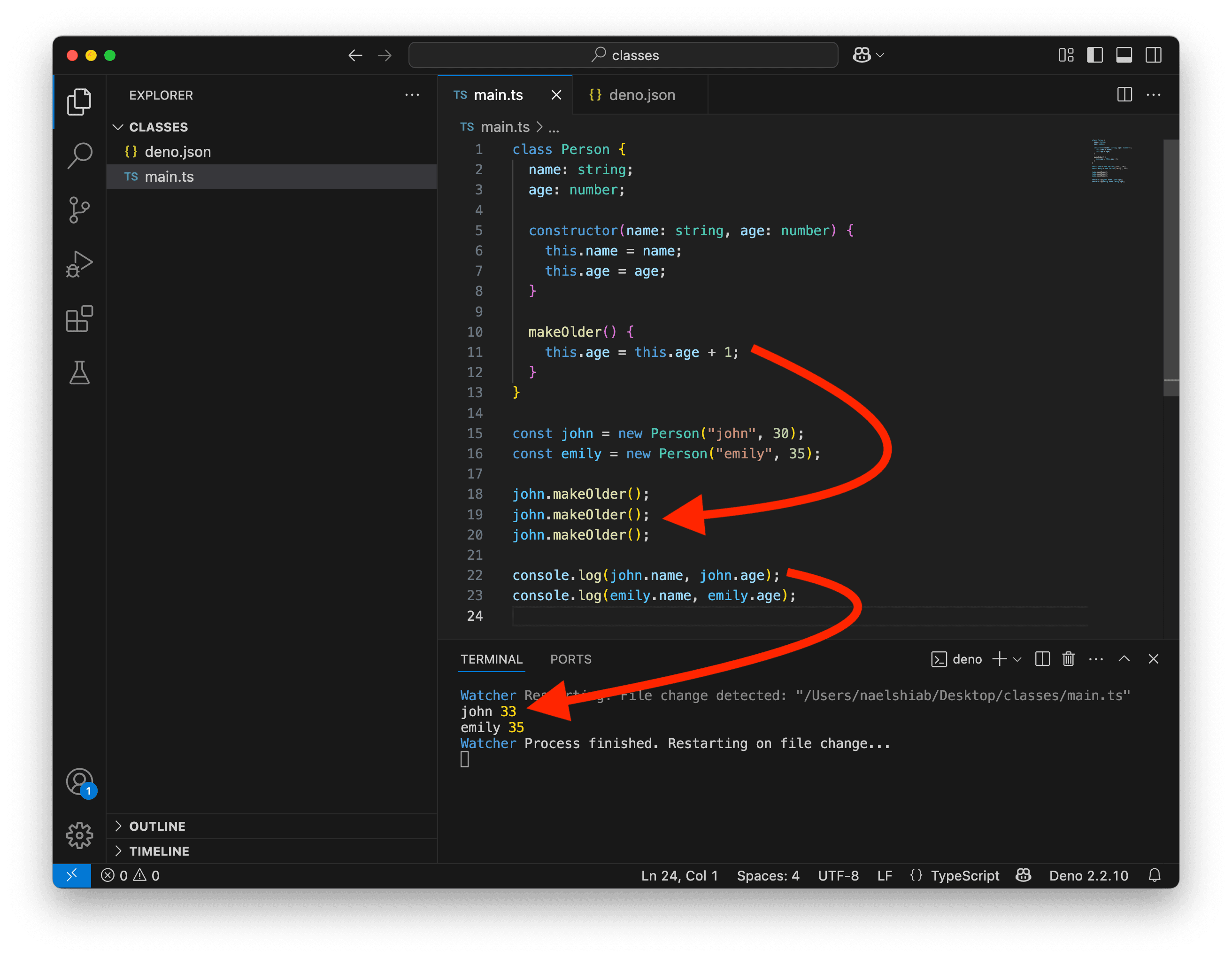Create a new terminal with plus icon
The width and height of the screenshot is (1232, 958).
point(999,659)
